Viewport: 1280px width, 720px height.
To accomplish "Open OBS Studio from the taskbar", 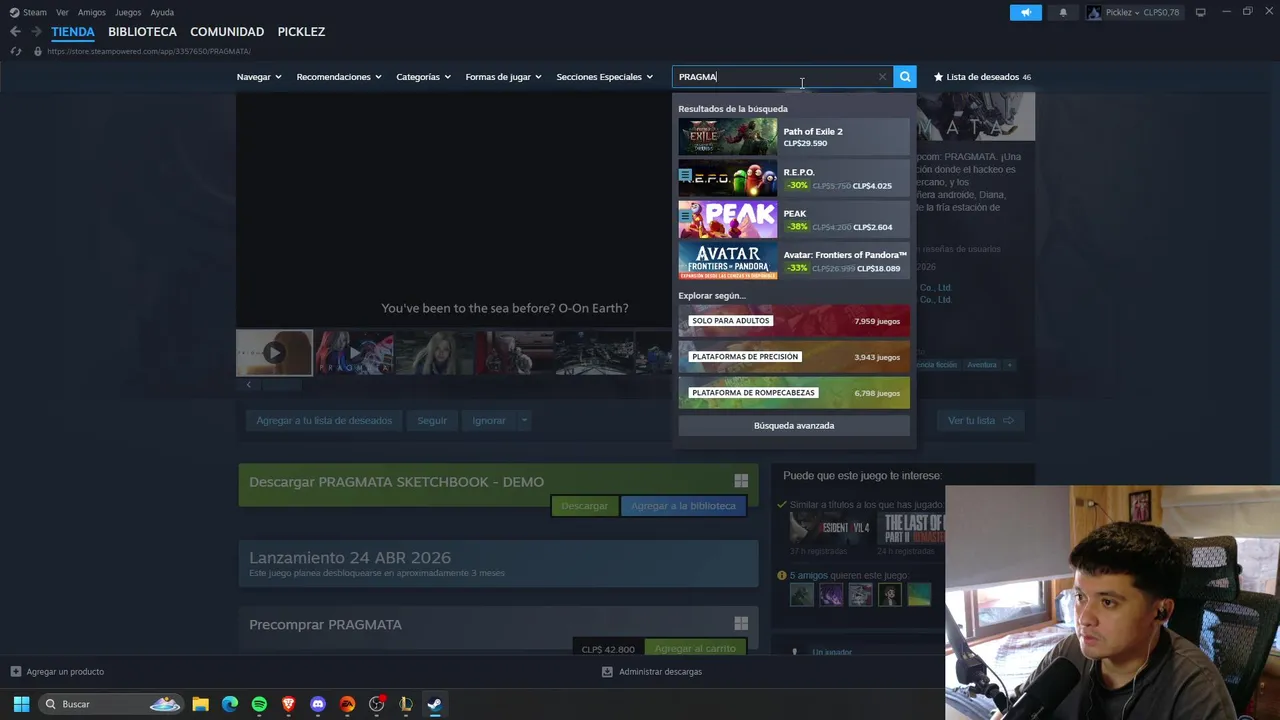I will [x=377, y=704].
